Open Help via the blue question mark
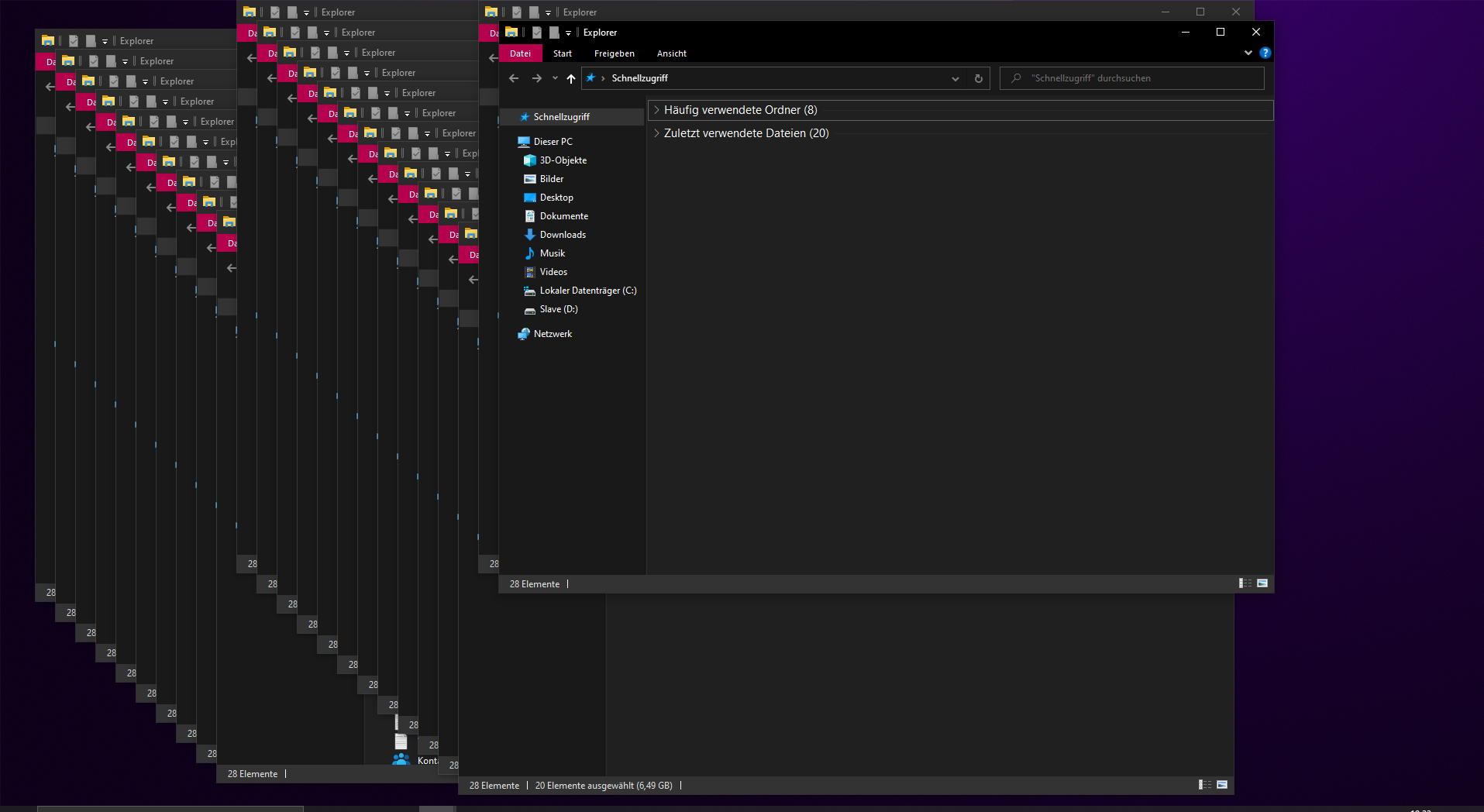This screenshot has height=812, width=1484. (1265, 53)
